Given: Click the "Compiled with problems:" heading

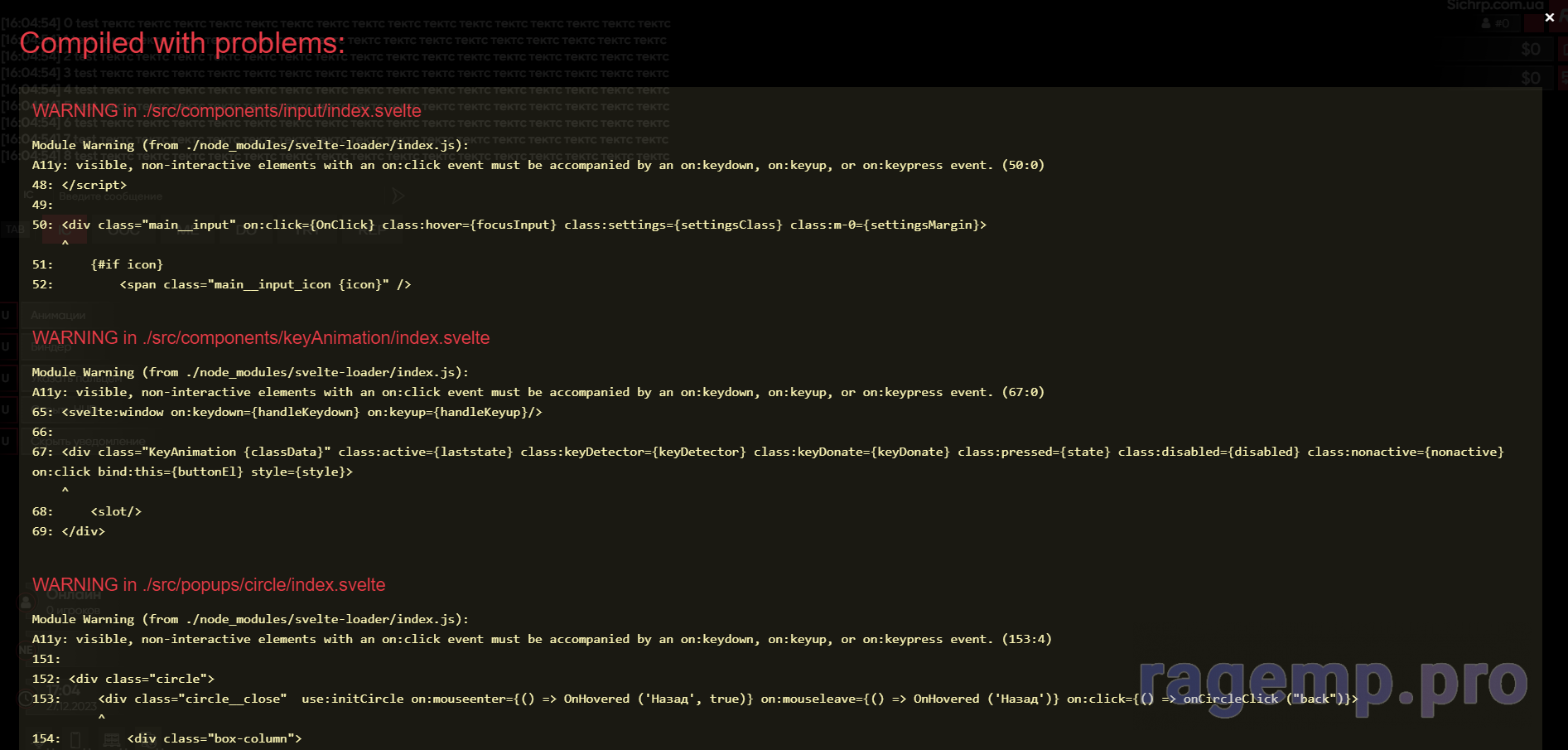Looking at the screenshot, I should coord(182,43).
